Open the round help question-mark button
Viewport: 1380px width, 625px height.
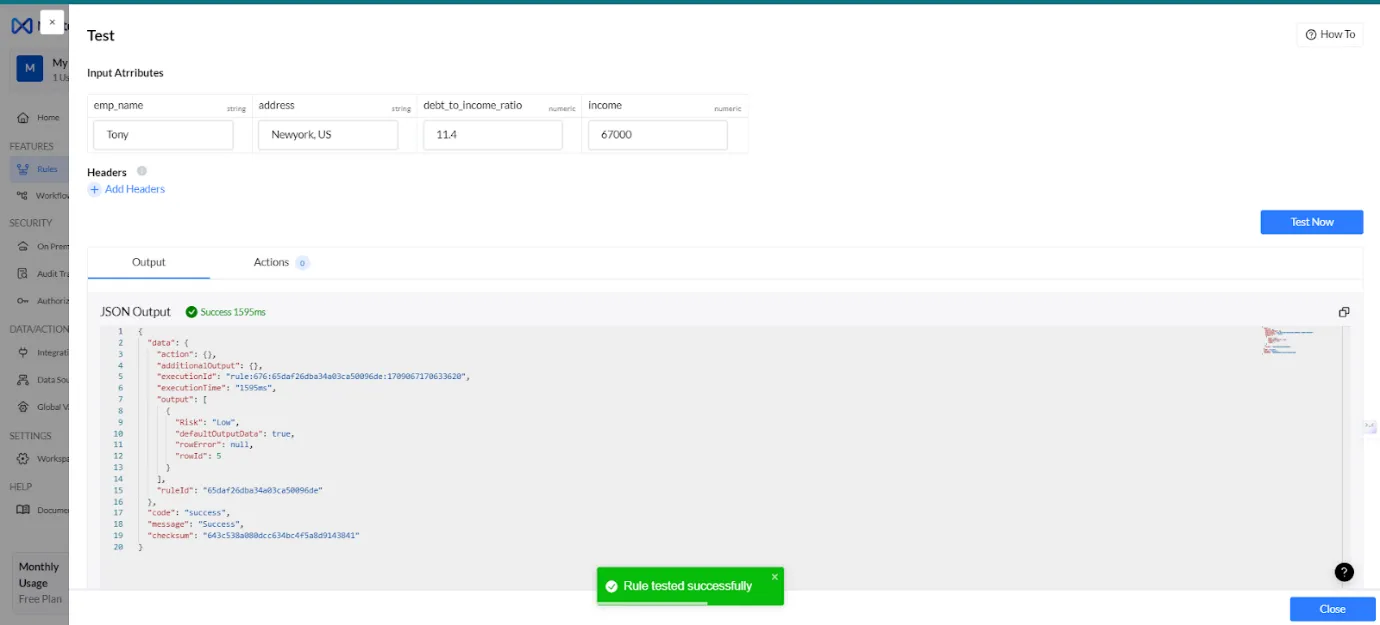1344,572
